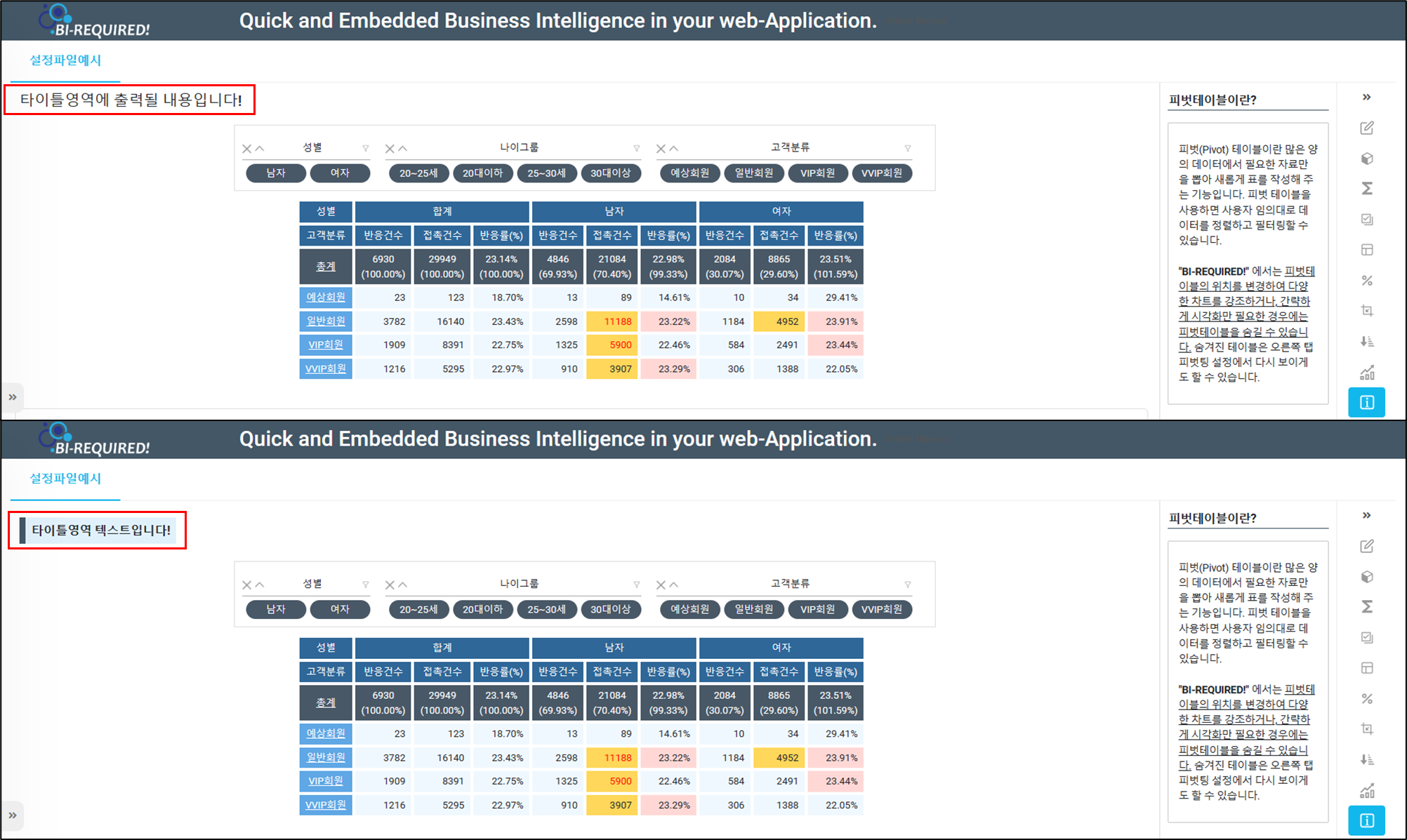Open the layout table icon in top screenshot
1407x840 pixels.
[1366, 250]
